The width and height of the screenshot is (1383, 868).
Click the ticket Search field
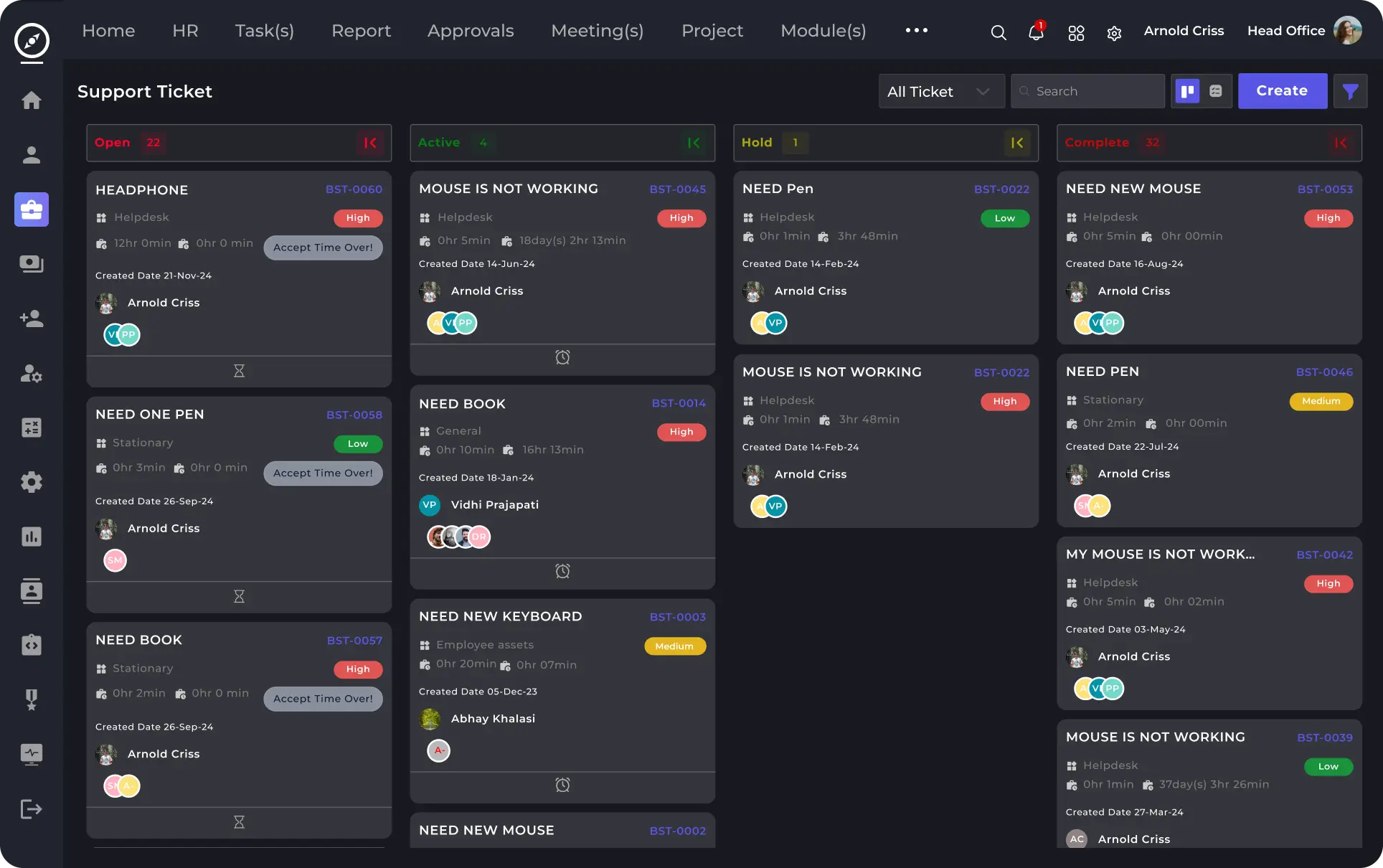tap(1087, 91)
